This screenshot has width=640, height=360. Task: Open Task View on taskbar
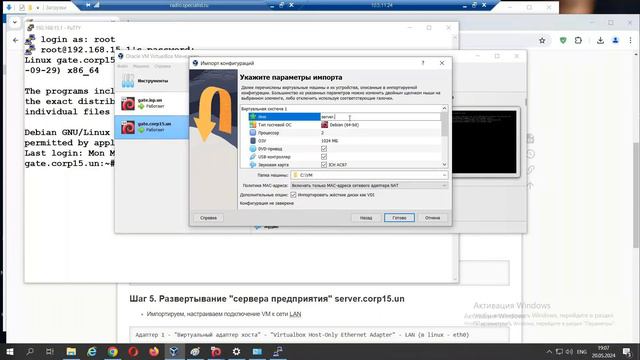(x=50, y=351)
